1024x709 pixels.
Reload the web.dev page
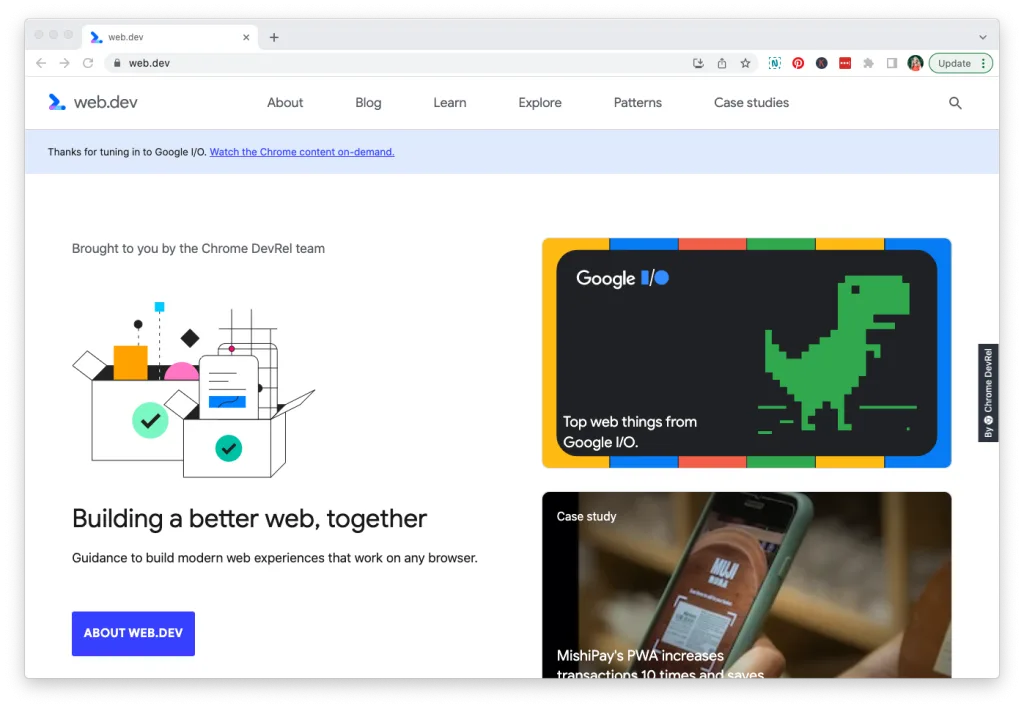[x=88, y=63]
